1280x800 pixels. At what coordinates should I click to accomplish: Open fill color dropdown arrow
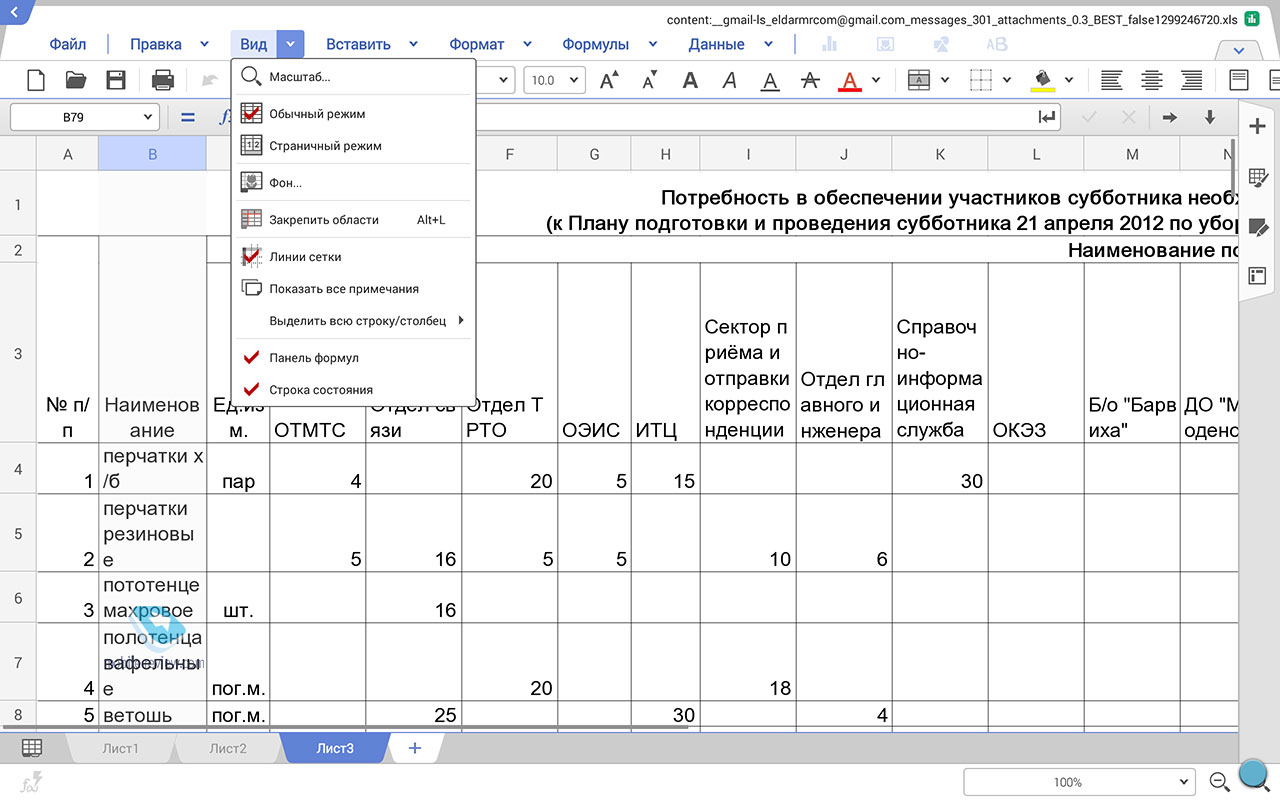pos(1069,80)
